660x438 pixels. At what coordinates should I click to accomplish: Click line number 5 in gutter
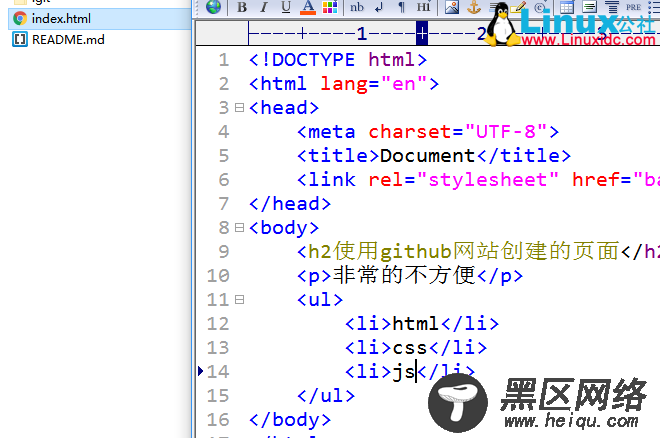click(224, 156)
